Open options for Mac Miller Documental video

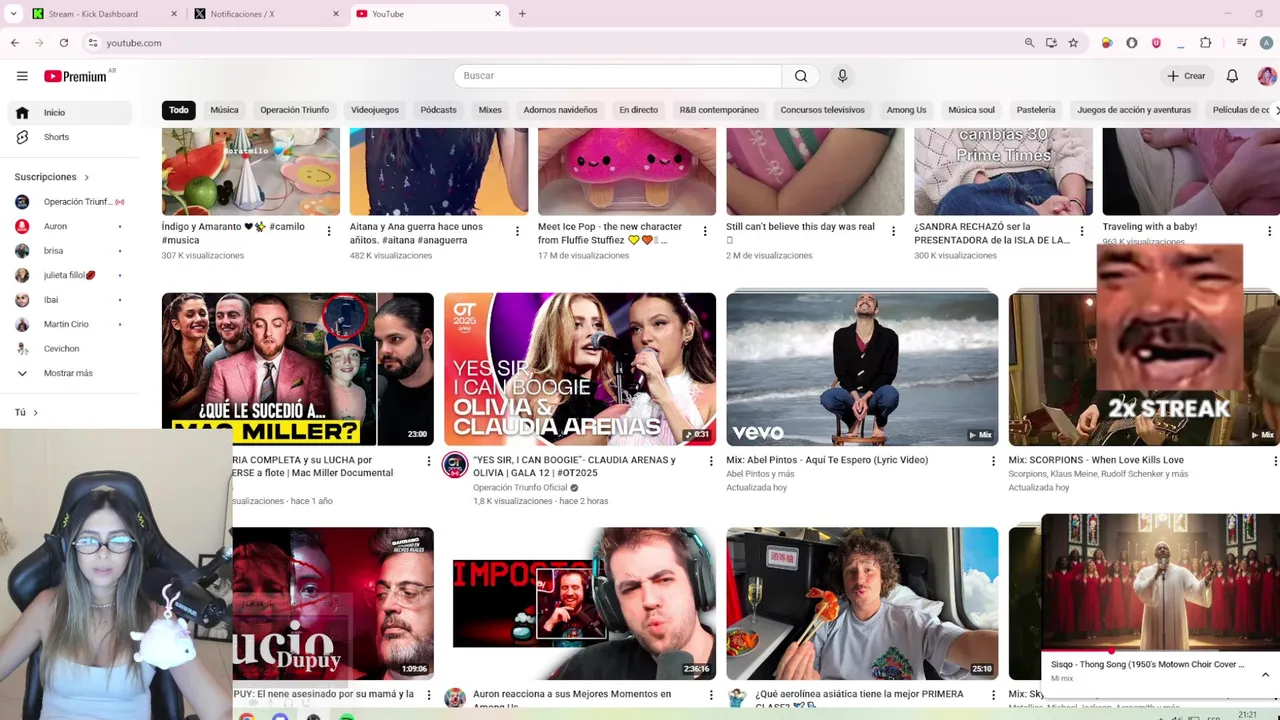pyautogui.click(x=429, y=461)
